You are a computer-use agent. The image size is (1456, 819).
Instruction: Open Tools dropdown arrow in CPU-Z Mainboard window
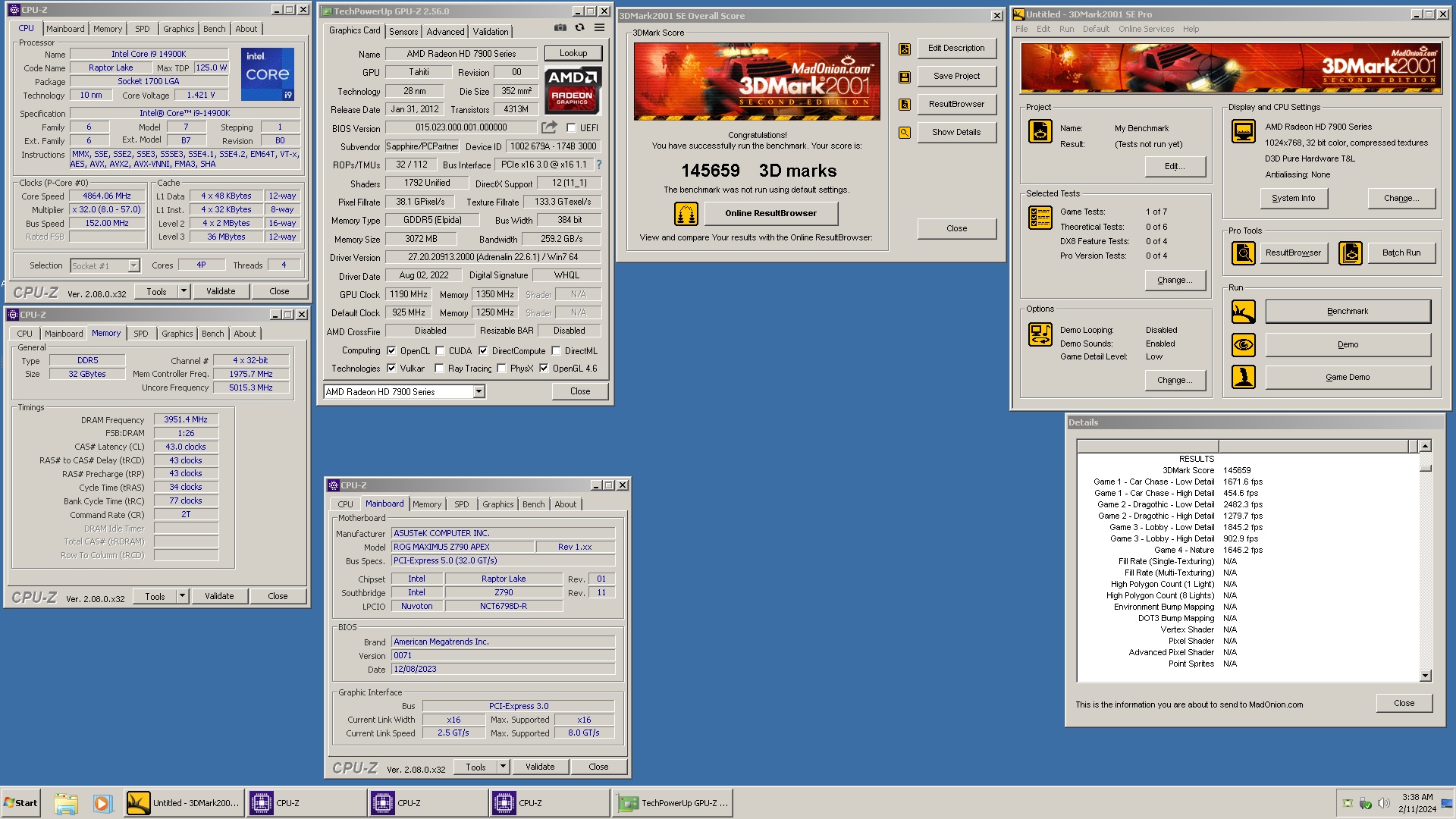502,767
